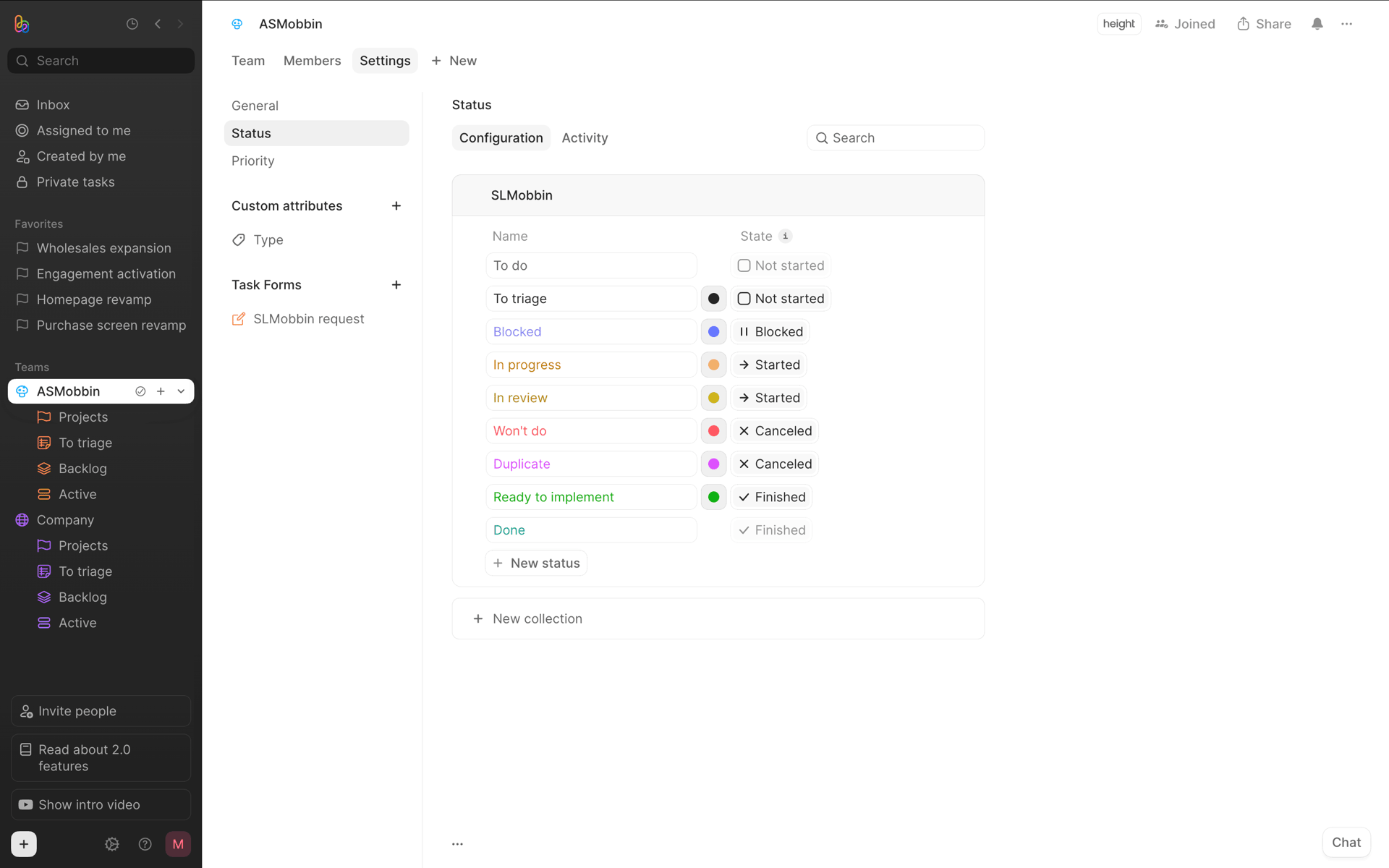Click Invite people
Viewport: 1389px width, 868px height.
click(x=101, y=711)
